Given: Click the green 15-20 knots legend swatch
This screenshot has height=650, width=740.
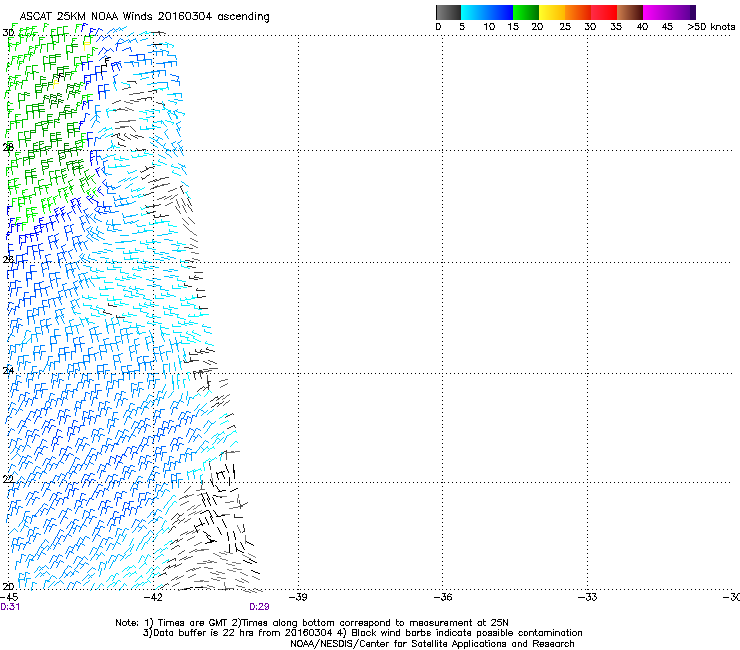Looking at the screenshot, I should coord(526,12).
